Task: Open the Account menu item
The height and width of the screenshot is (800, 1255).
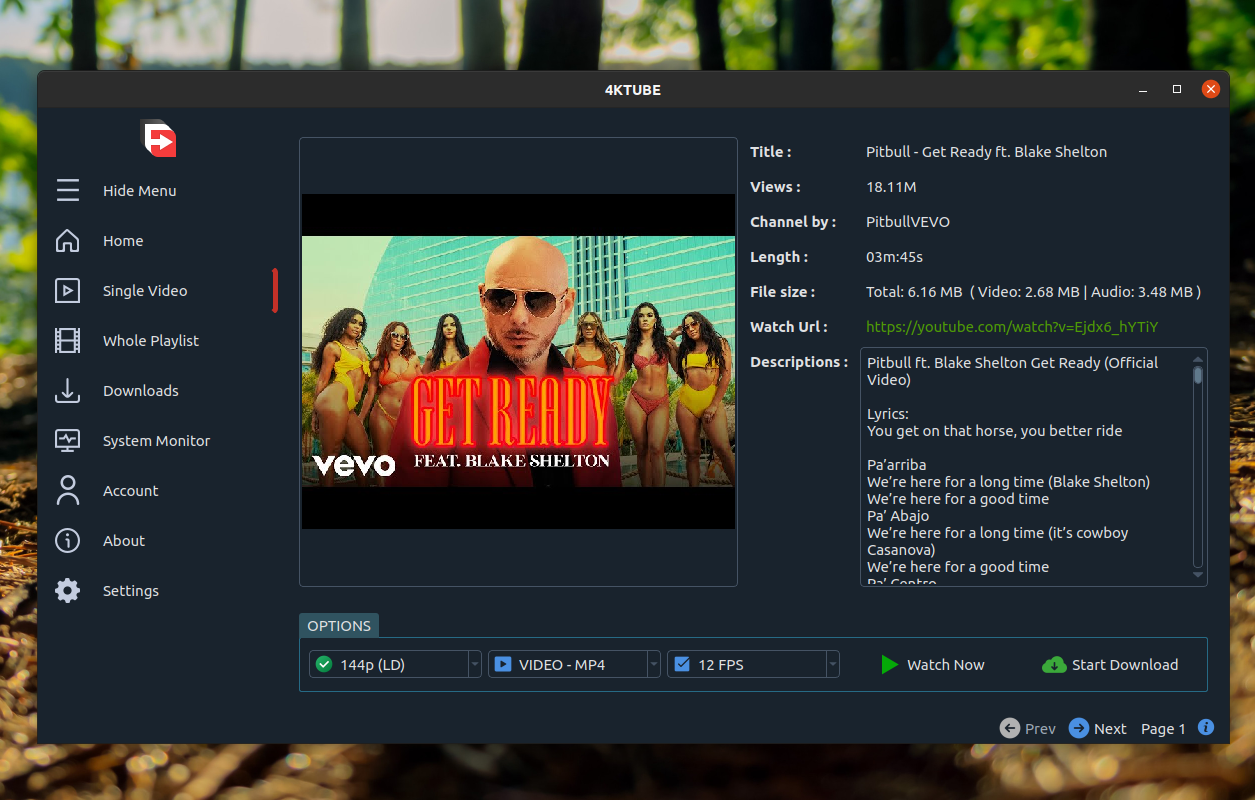Action: tap(130, 490)
